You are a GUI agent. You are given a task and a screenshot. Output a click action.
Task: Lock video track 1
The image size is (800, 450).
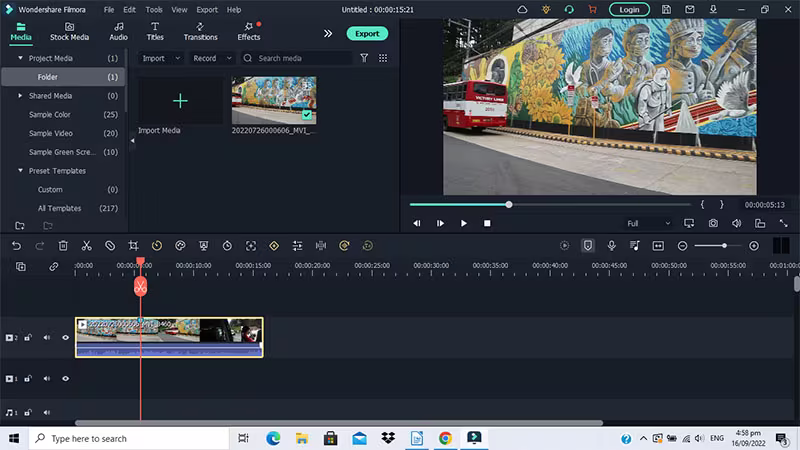[28, 379]
